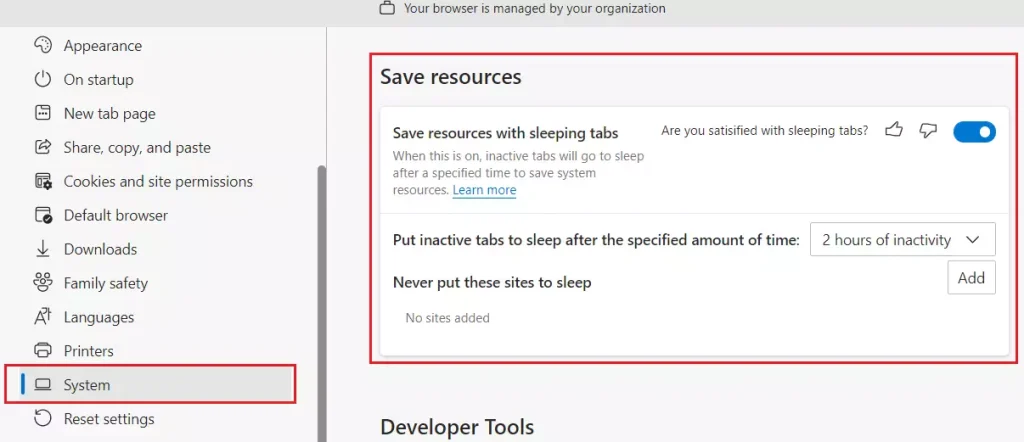
Task: Click the New tab page icon
Action: tap(42, 114)
